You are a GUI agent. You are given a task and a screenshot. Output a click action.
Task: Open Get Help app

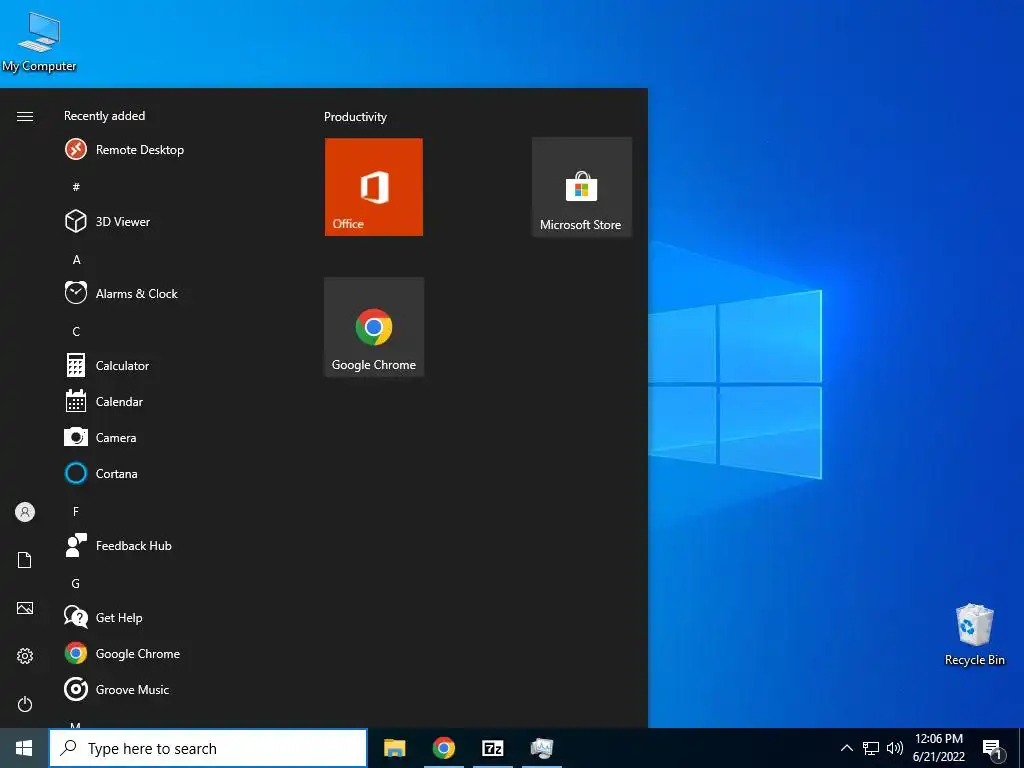pos(103,617)
